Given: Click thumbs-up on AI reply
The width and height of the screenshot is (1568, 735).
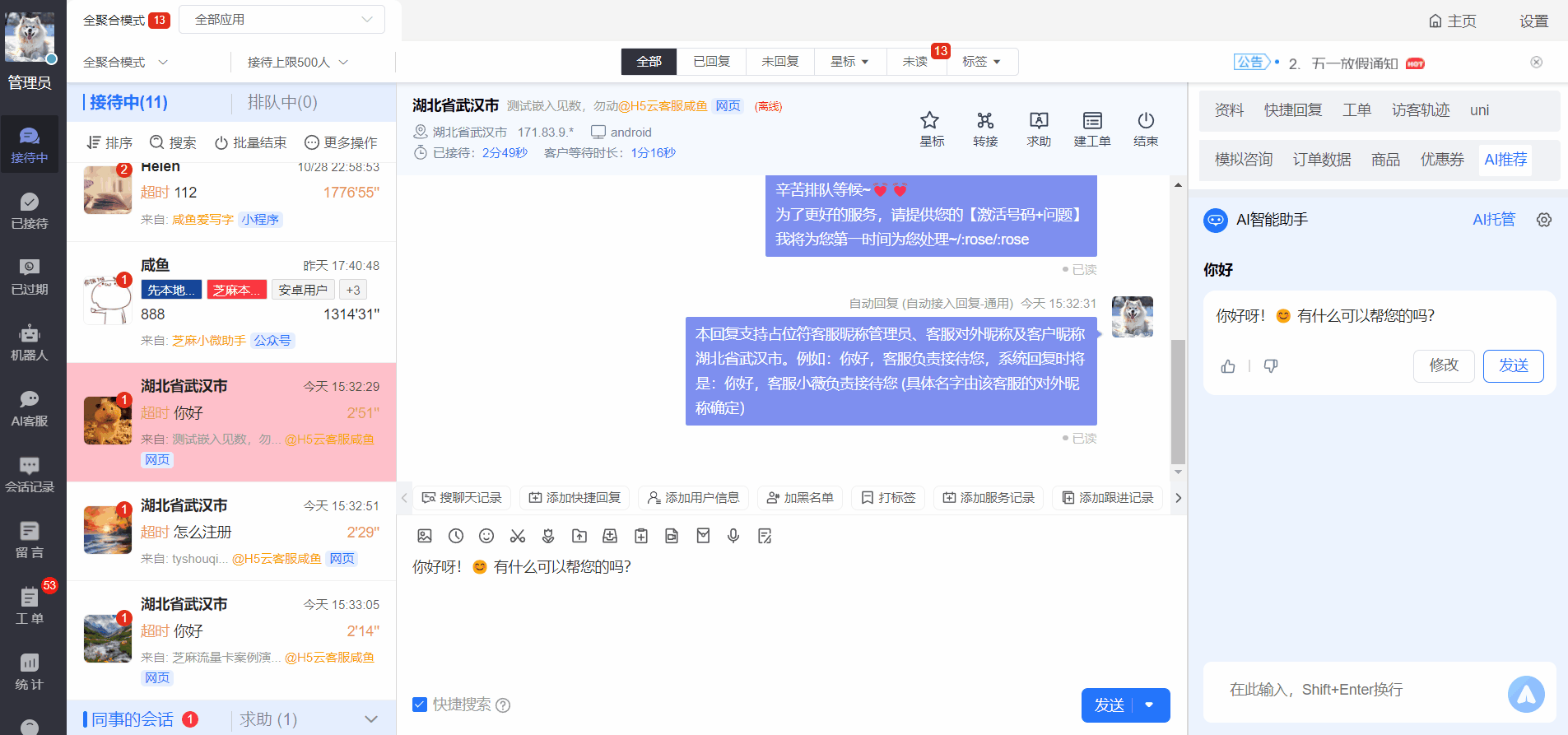Looking at the screenshot, I should pyautogui.click(x=1228, y=366).
